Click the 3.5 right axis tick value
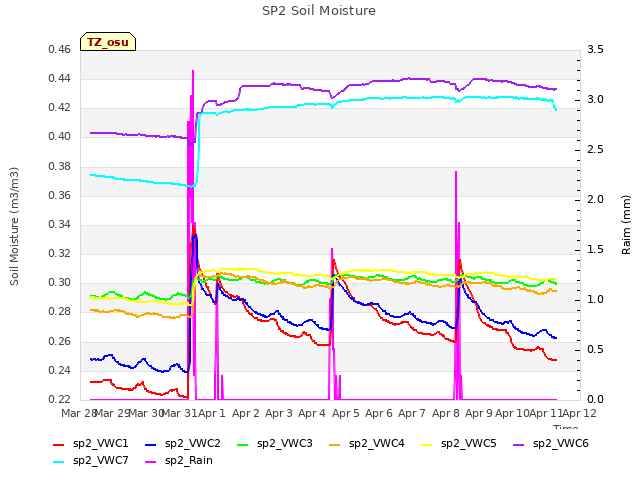The height and width of the screenshot is (480, 640). click(x=595, y=50)
